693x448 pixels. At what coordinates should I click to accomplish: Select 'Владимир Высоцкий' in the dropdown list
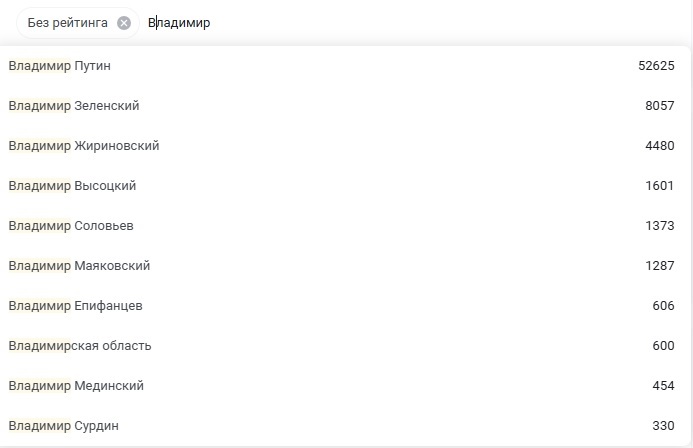tap(346, 186)
